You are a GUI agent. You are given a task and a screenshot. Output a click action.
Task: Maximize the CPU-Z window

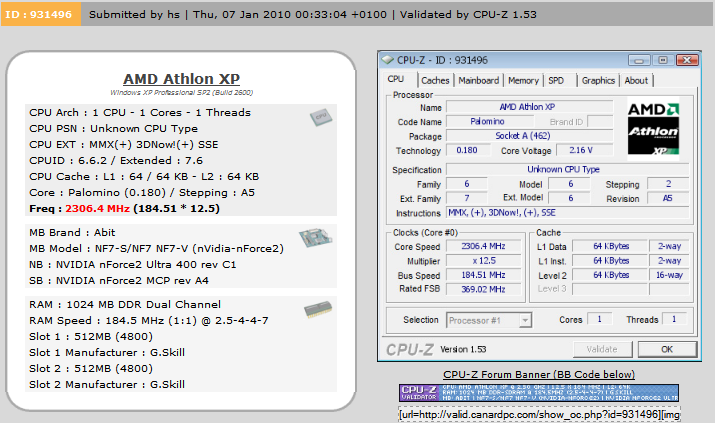(x=663, y=60)
